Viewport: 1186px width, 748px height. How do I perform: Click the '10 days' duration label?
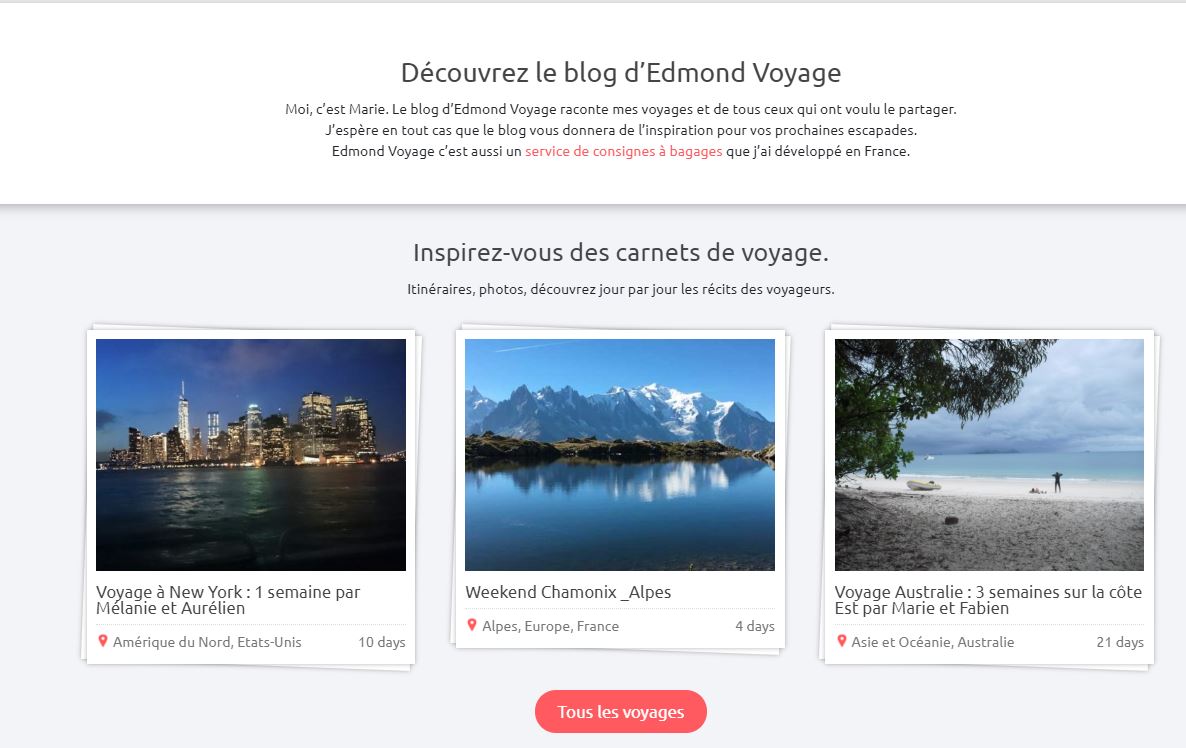coord(382,642)
